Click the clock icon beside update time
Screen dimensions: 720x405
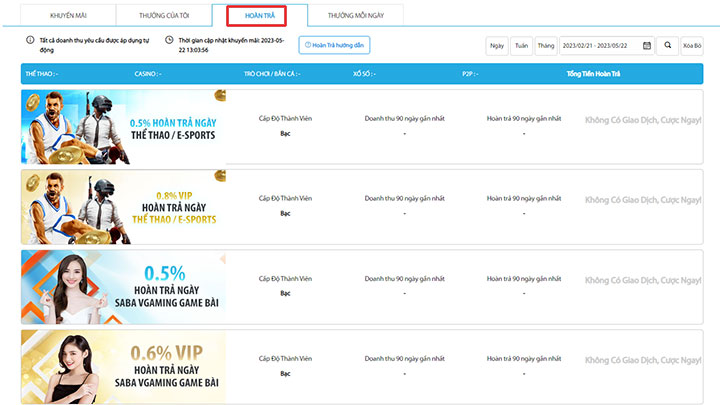point(169,40)
